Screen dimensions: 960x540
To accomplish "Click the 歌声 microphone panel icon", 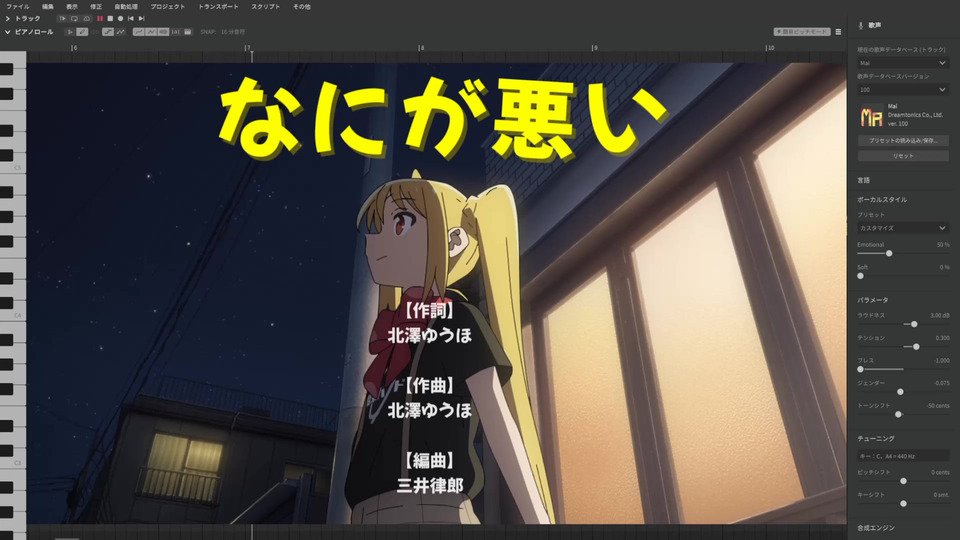I will [861, 26].
